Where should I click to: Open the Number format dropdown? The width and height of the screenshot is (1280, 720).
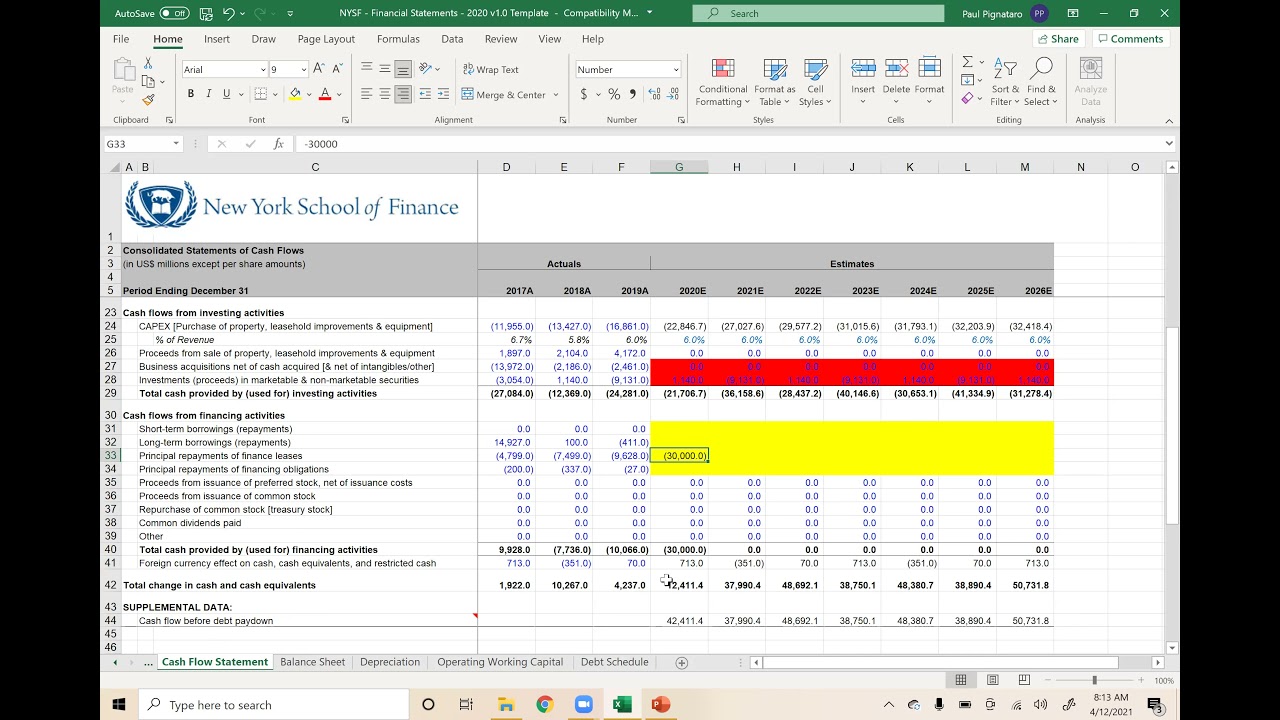click(x=676, y=70)
